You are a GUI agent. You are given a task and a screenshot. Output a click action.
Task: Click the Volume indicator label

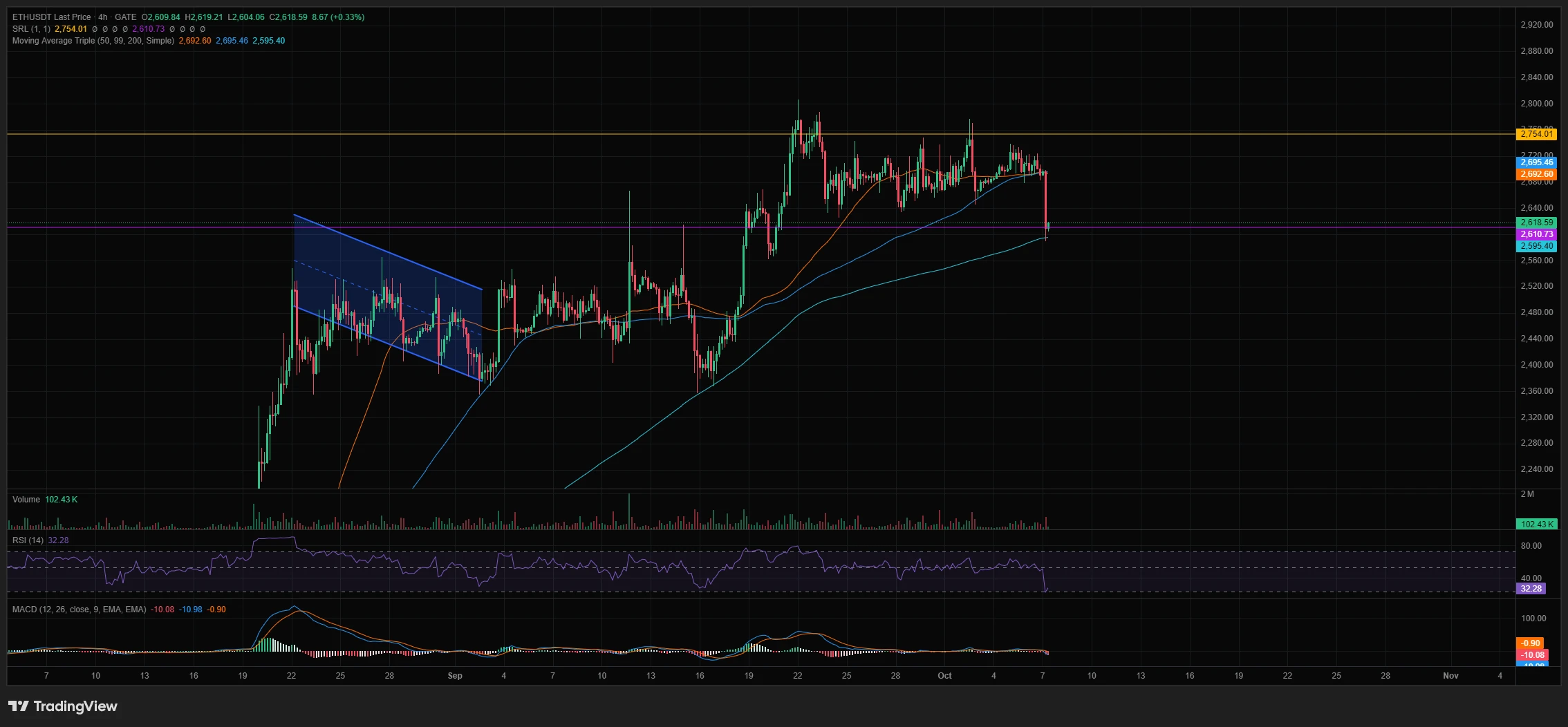(x=26, y=500)
